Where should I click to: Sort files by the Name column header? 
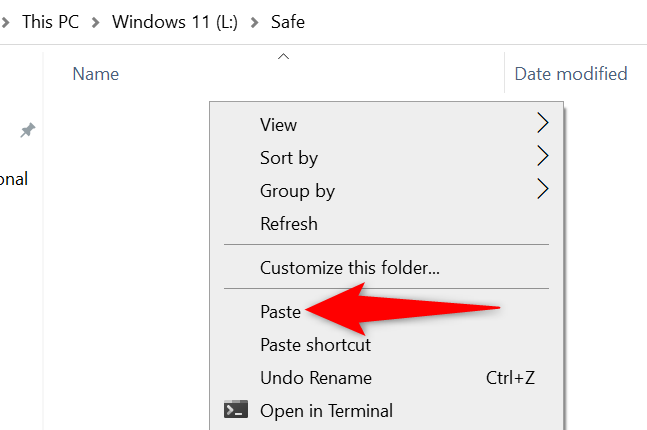(96, 74)
